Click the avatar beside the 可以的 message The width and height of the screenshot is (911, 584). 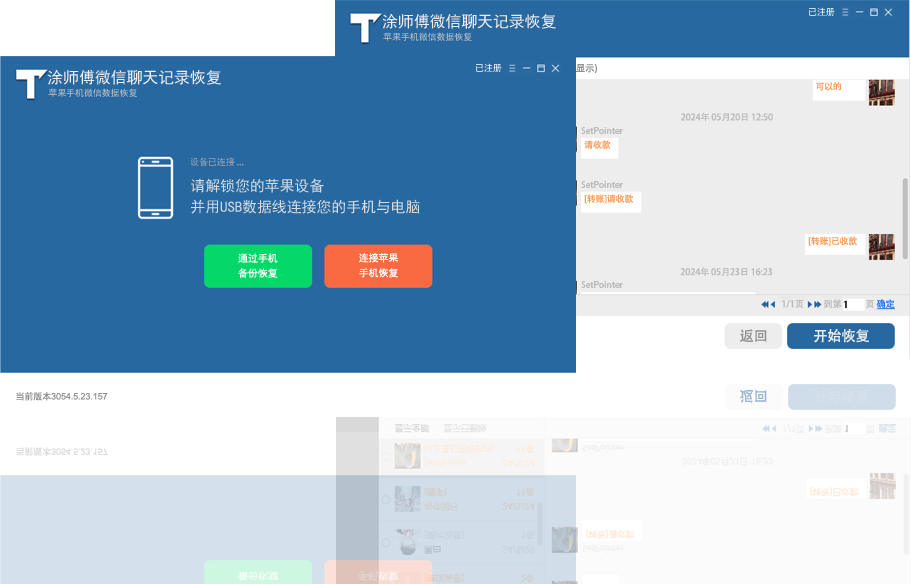pos(881,92)
